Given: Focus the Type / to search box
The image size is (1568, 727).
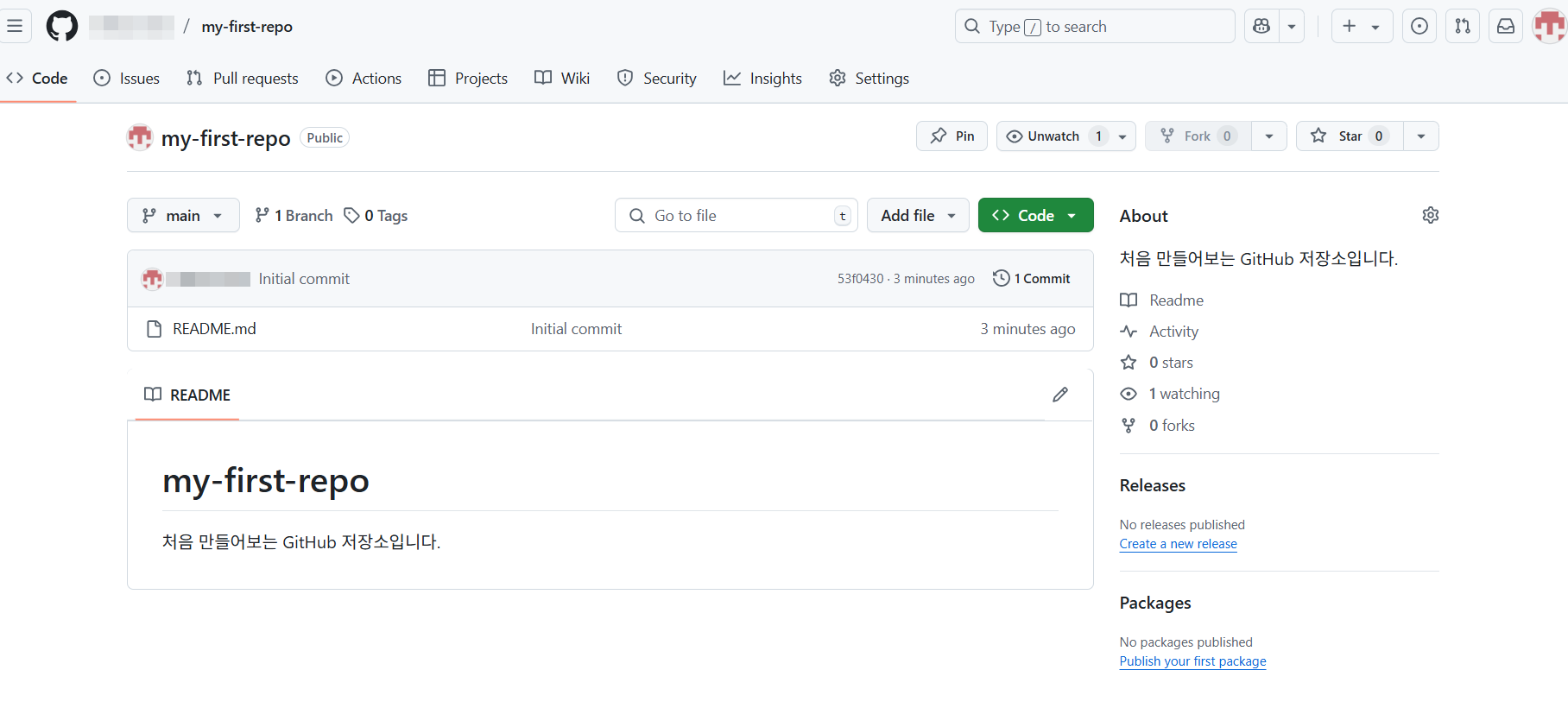Looking at the screenshot, I should tap(1095, 26).
